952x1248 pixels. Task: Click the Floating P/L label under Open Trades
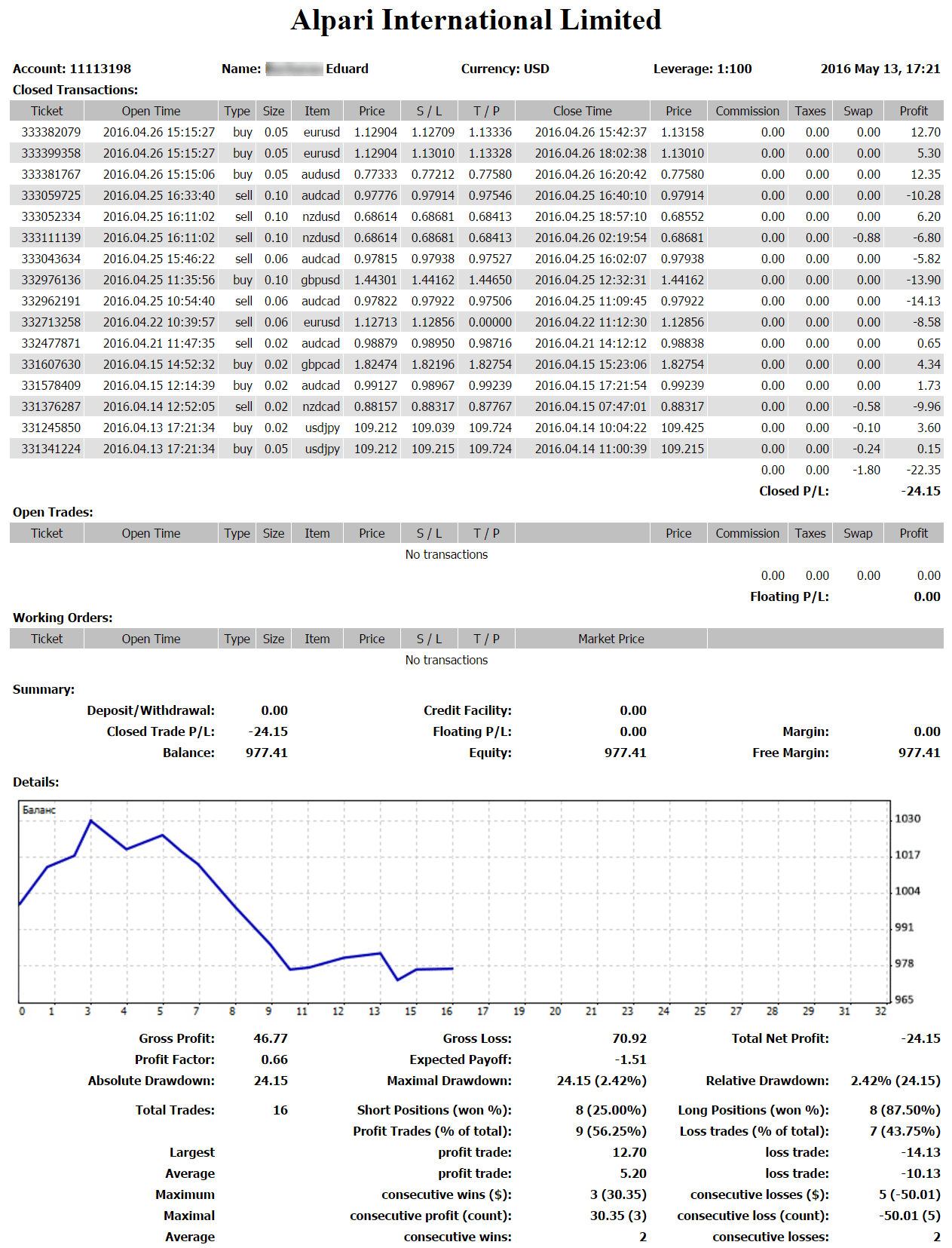[x=788, y=596]
